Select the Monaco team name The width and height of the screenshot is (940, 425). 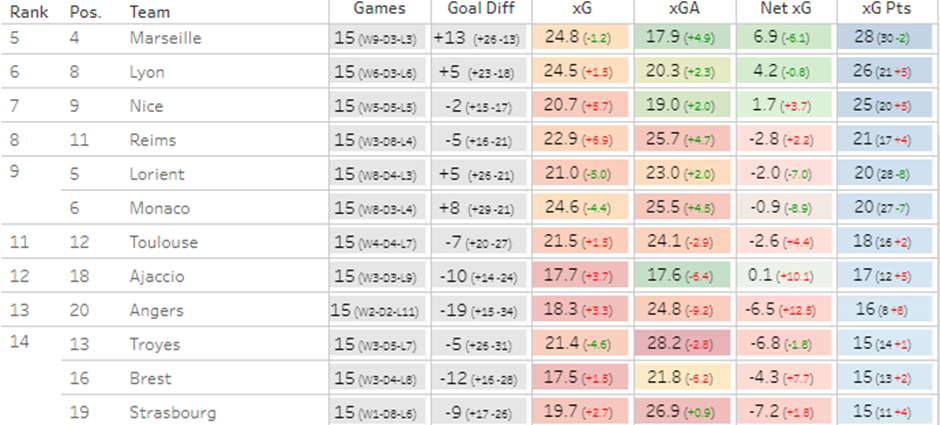(157, 208)
